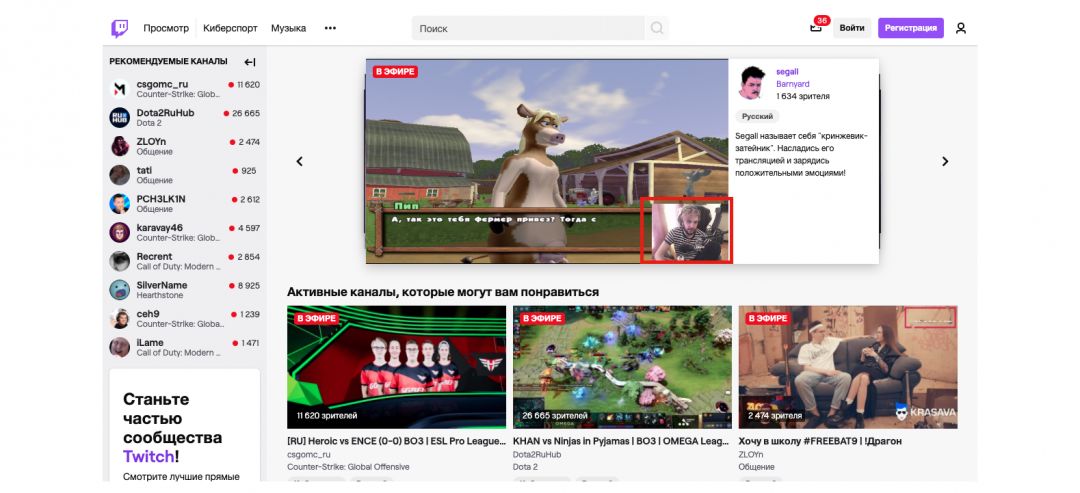Click into the Поиск search field
Viewport: 1080px width, 493px height.
[x=530, y=28]
